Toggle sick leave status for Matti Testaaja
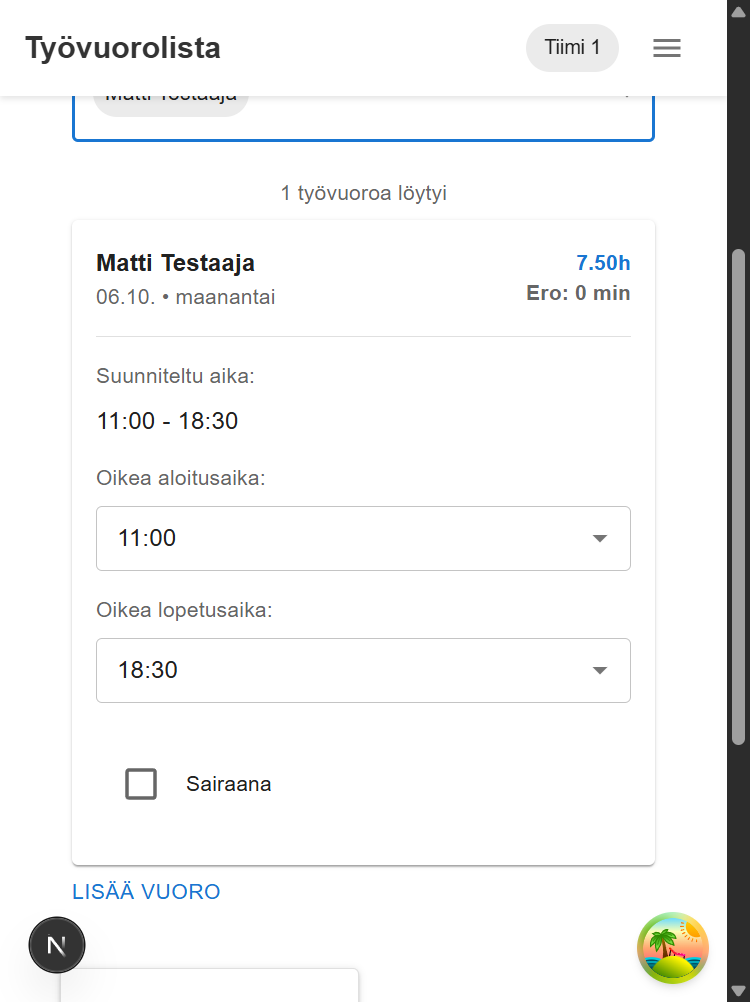This screenshot has width=750, height=1002. [x=140, y=784]
